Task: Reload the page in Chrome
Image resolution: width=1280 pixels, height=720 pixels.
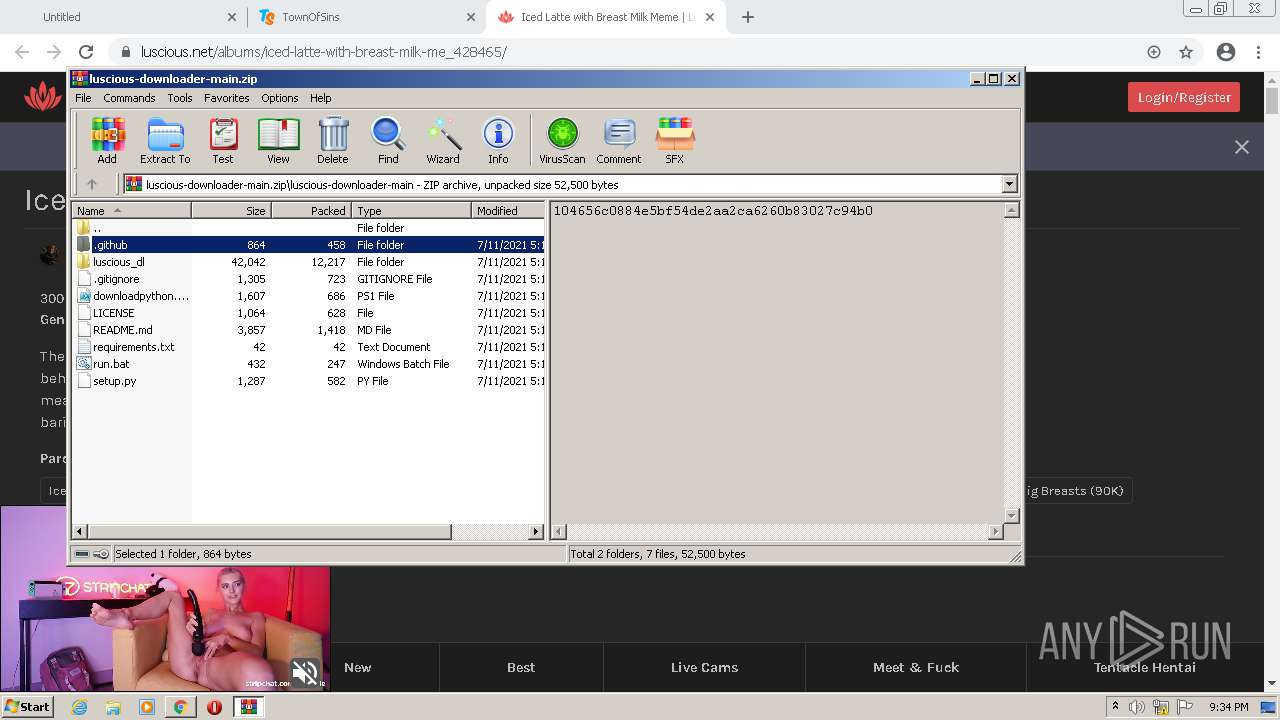Action: [86, 52]
